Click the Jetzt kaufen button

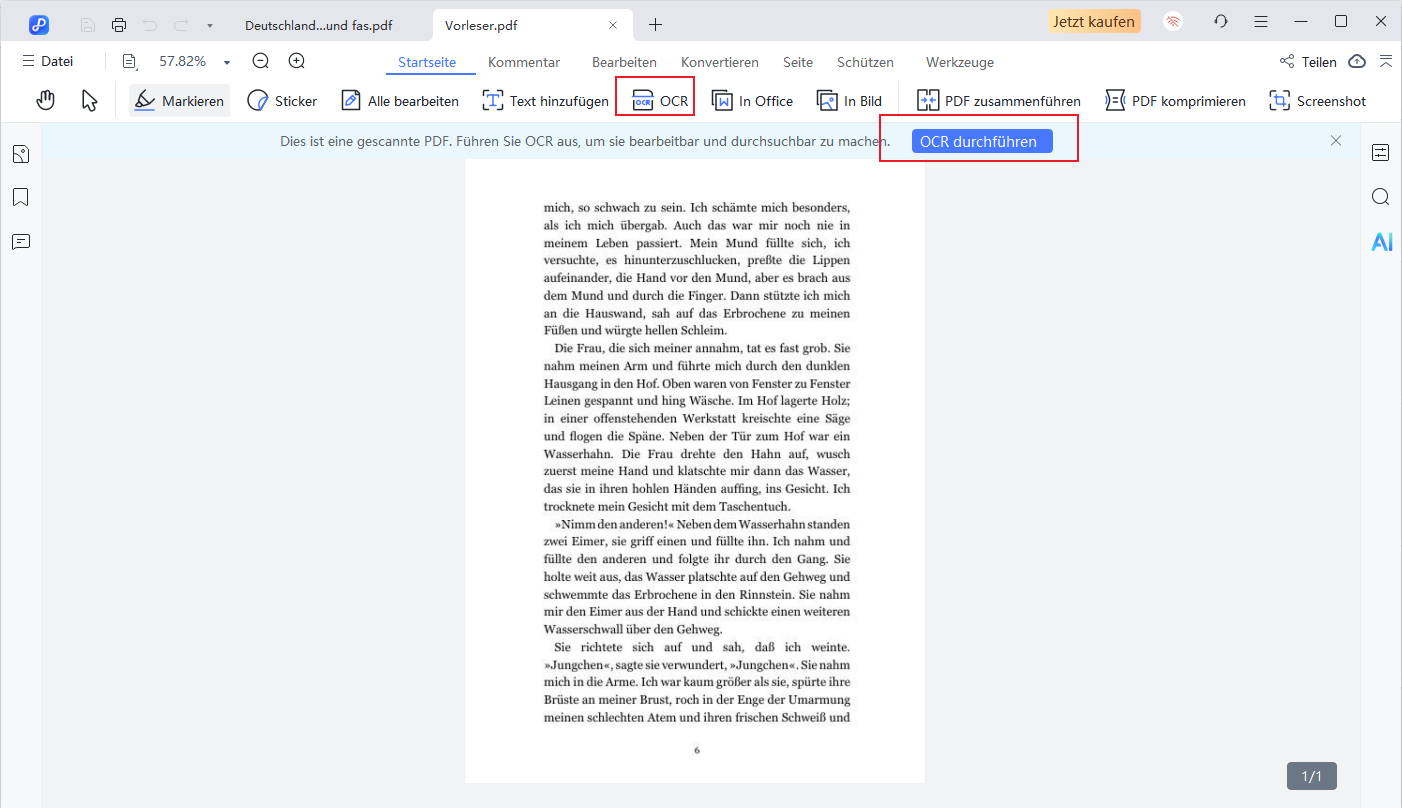pos(1093,21)
